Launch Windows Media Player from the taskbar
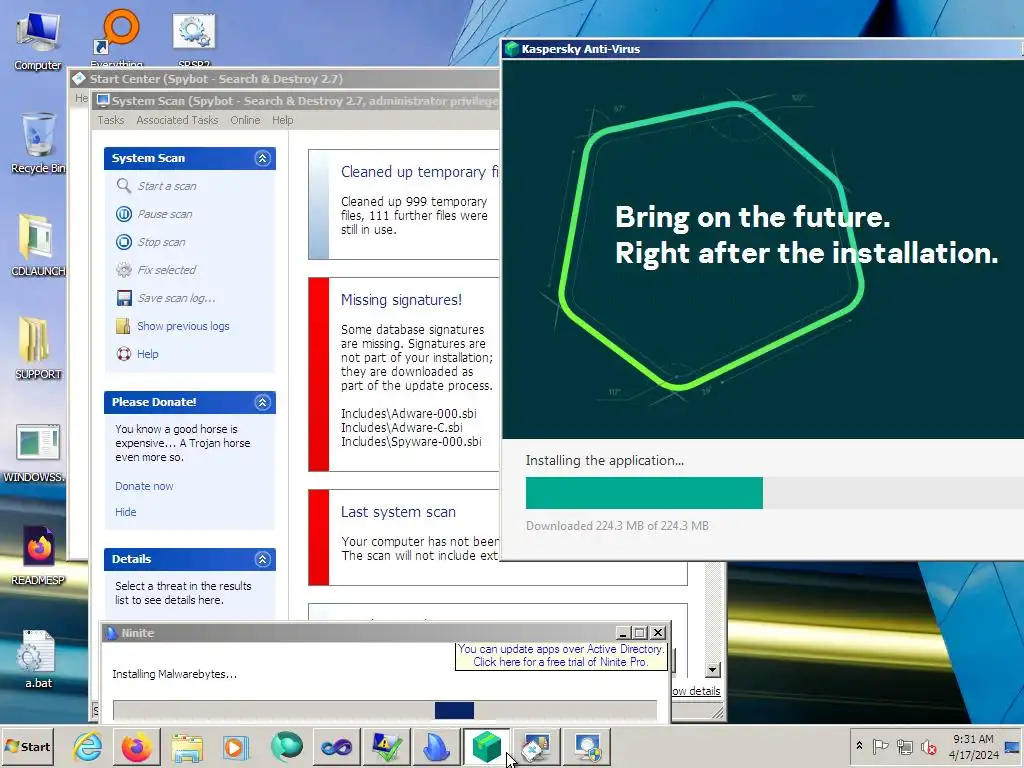 (x=236, y=746)
